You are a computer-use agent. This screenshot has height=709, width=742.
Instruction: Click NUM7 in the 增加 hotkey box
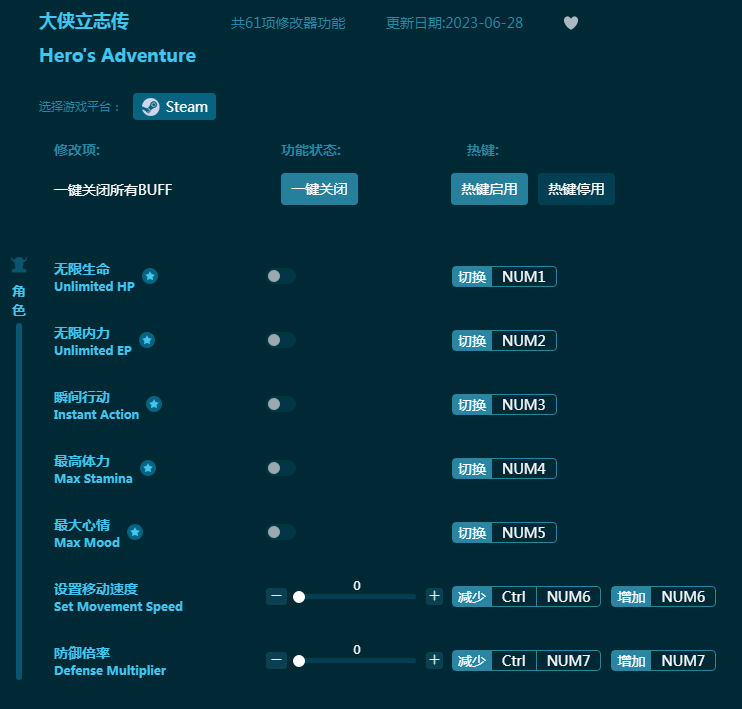click(x=683, y=660)
